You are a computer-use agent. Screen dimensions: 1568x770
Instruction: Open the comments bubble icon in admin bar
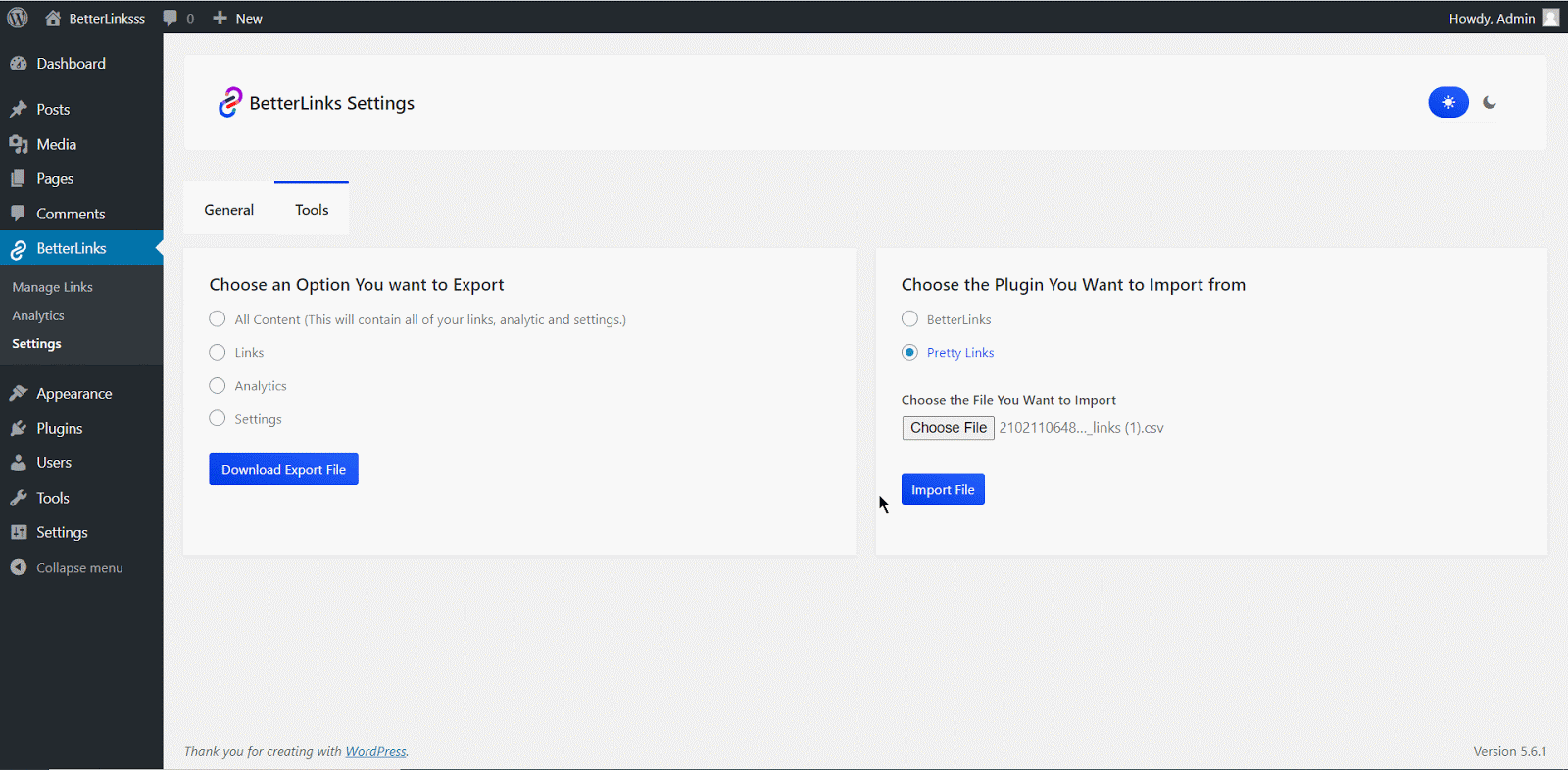171,18
